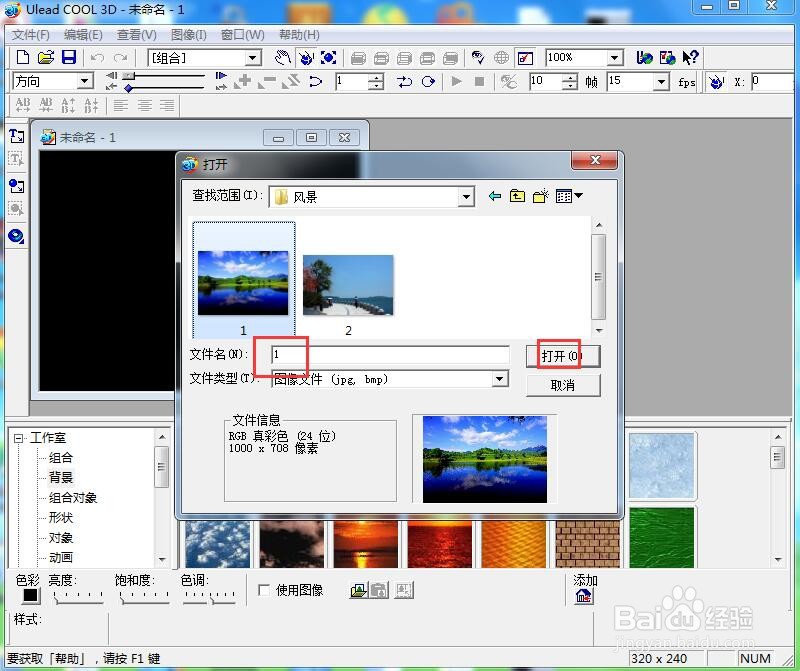Click the Save disk icon
Screen dimensions: 800x671
coord(69,57)
